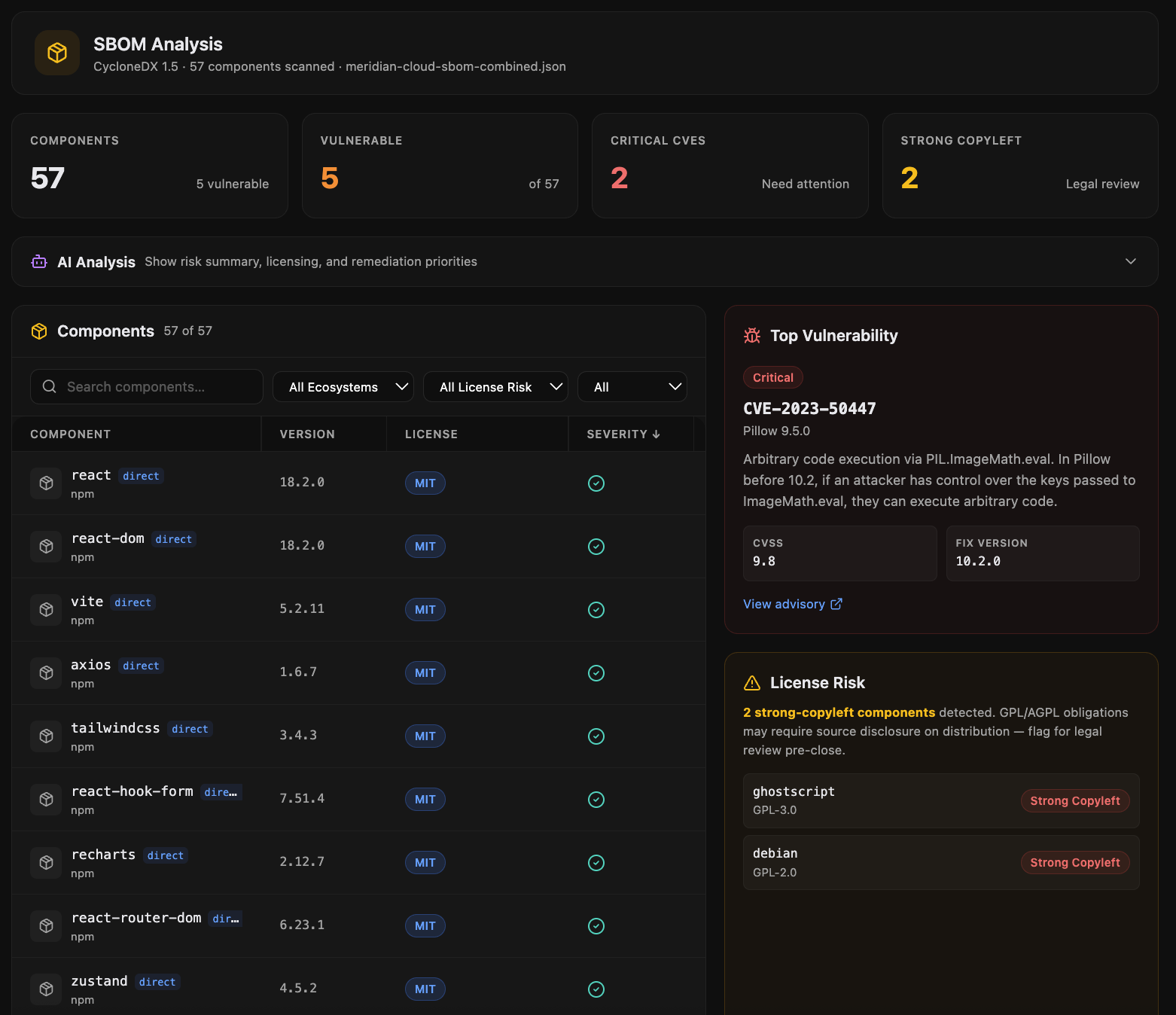Click the MIT badge in zustand row
The height and width of the screenshot is (1015, 1176).
pyautogui.click(x=425, y=989)
